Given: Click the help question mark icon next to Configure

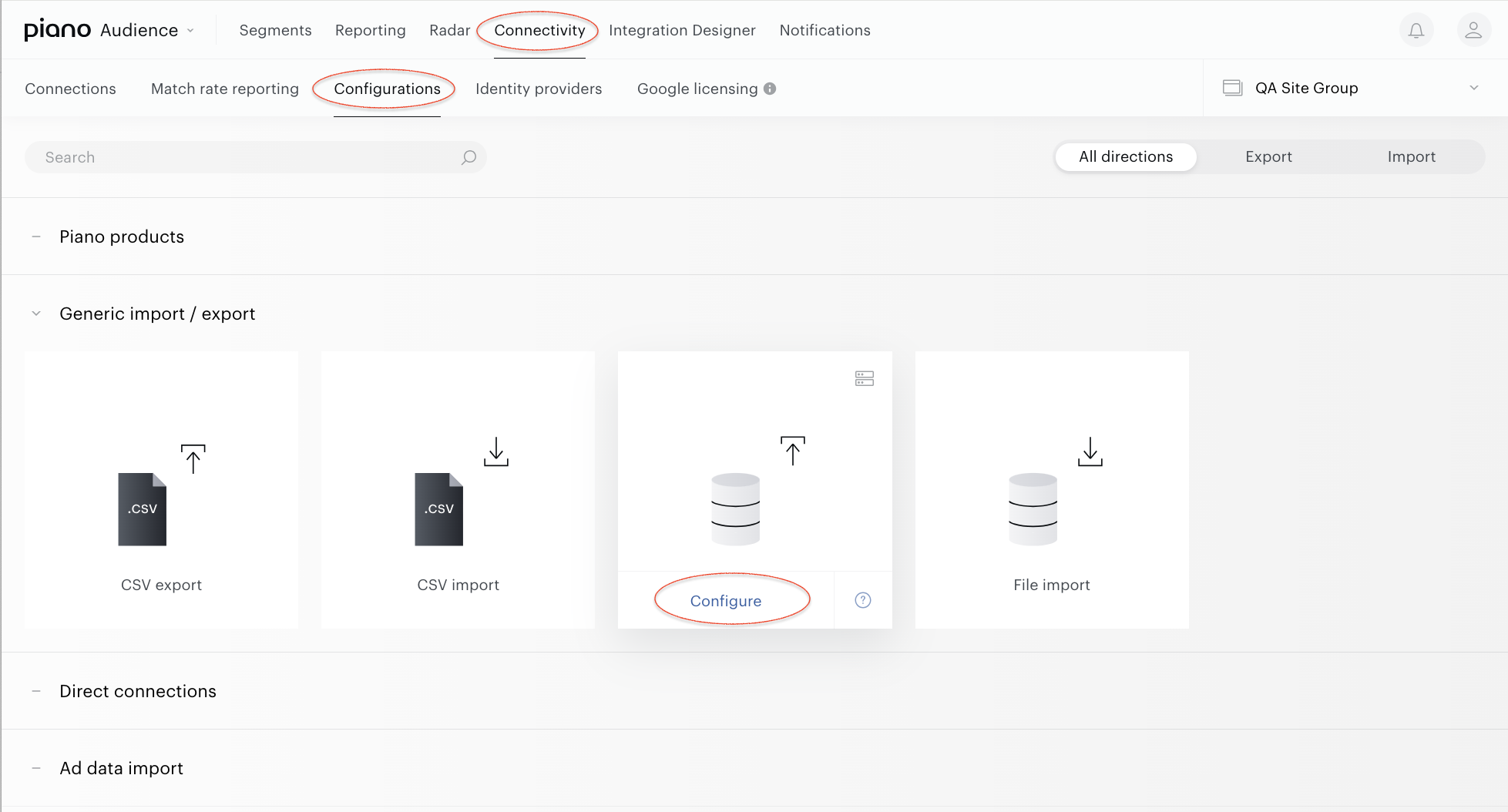Looking at the screenshot, I should [863, 600].
